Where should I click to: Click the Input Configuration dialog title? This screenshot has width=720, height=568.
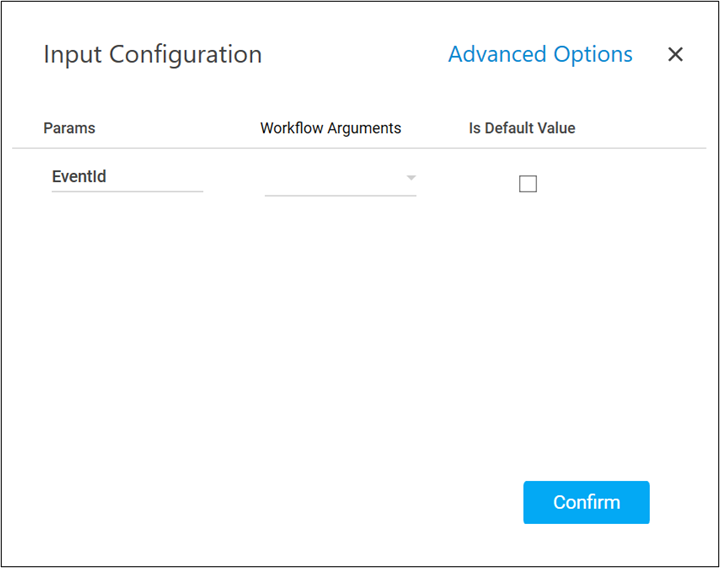(152, 55)
